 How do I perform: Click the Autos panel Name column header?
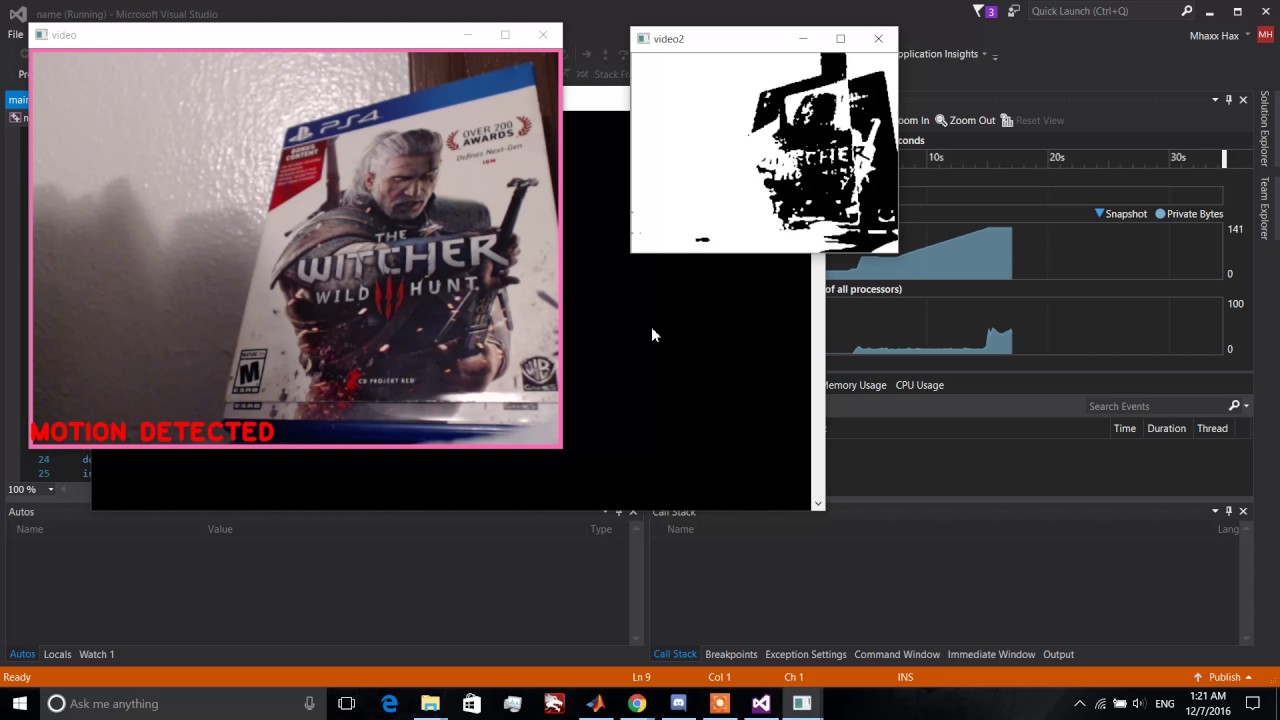30,529
